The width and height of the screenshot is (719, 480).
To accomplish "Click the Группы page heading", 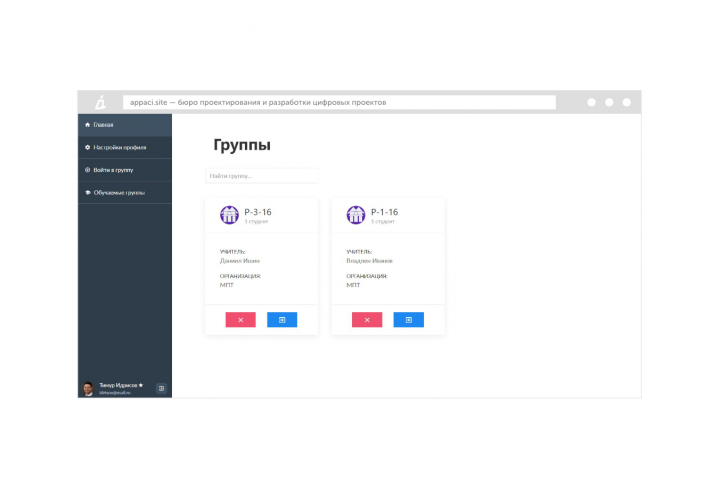I will [x=242, y=145].
